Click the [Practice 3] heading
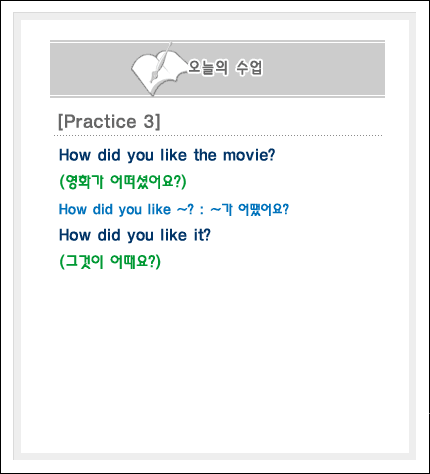The width and height of the screenshot is (430, 474). pos(109,121)
